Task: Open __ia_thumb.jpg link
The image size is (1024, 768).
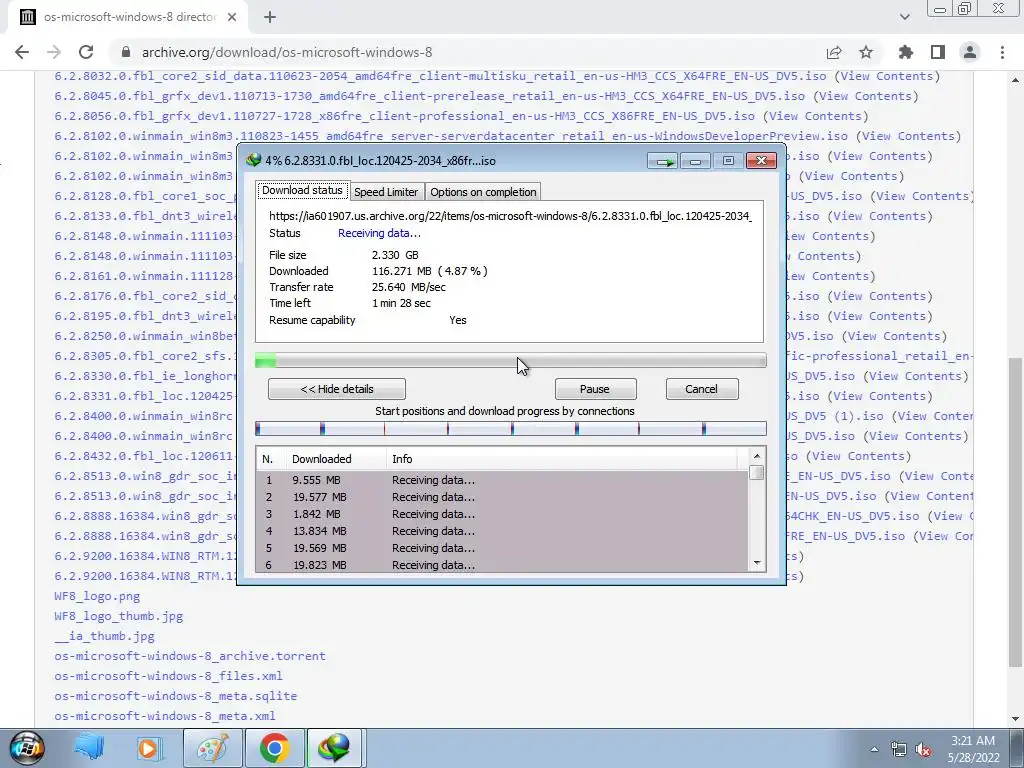Action: (104, 636)
